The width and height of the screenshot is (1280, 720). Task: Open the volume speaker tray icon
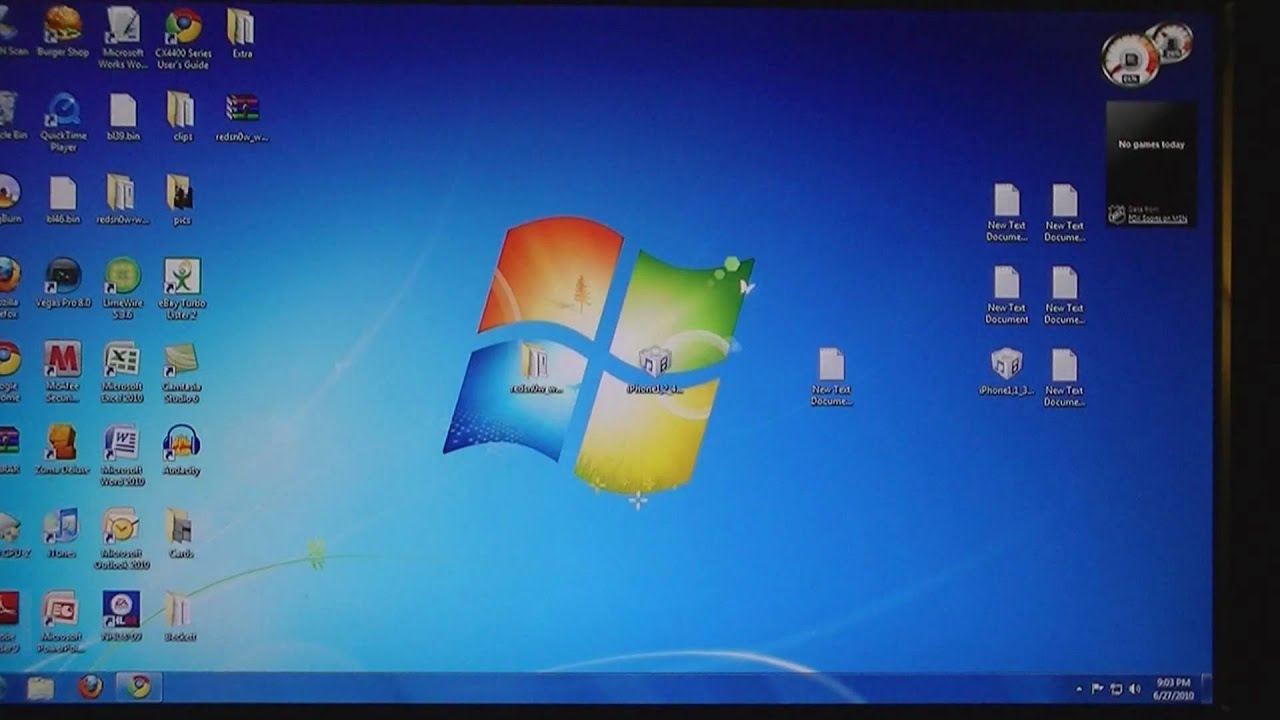pos(1134,689)
